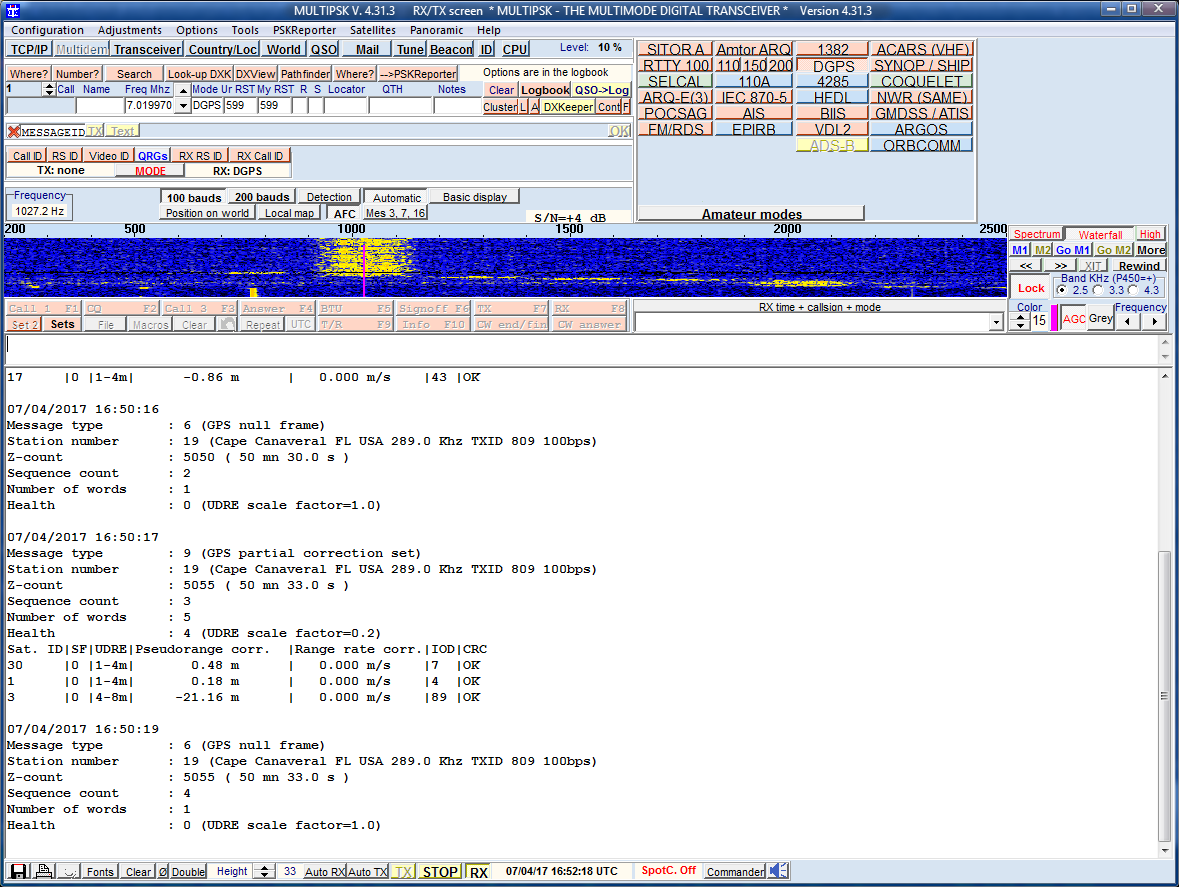Image resolution: width=1179 pixels, height=887 pixels.
Task: Open the Adjustments menu
Action: (129, 30)
